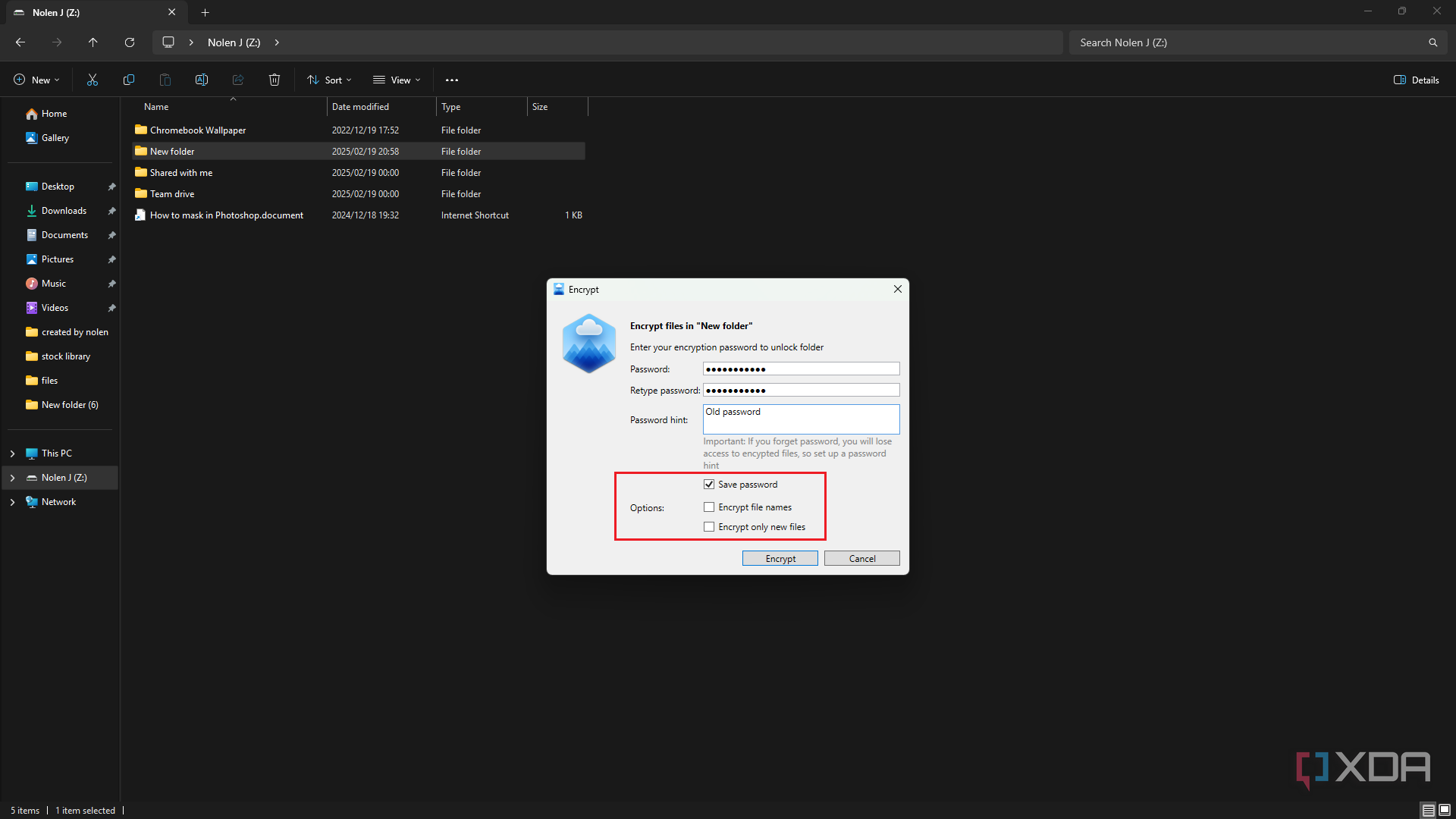The image size is (1456, 819).
Task: Uncheck the Save password checkbox
Action: click(709, 484)
